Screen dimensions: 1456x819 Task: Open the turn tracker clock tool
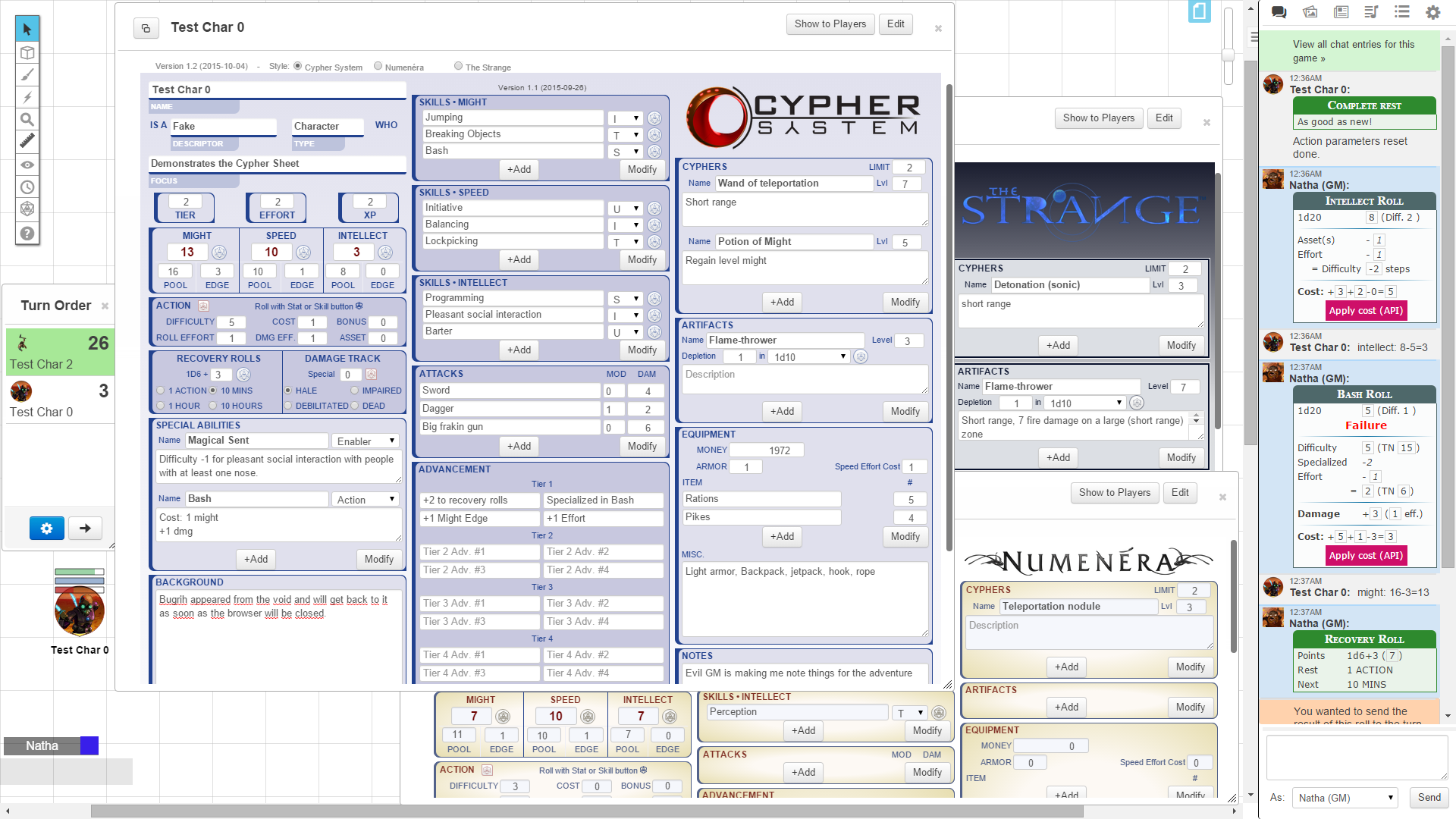27,187
